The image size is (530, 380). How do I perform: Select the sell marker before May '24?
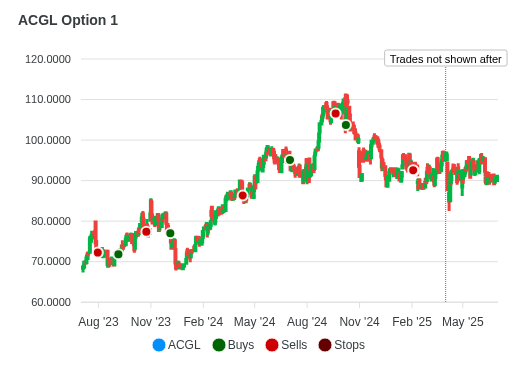(243, 195)
